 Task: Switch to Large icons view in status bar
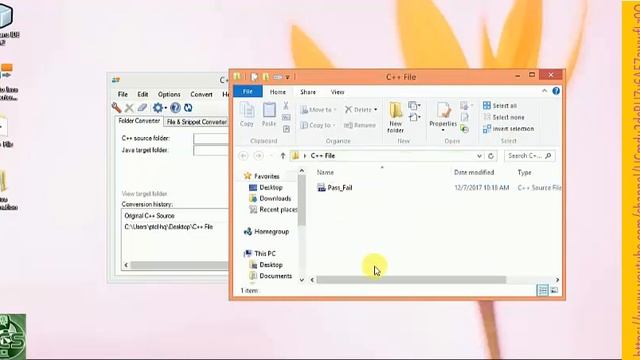(x=554, y=290)
